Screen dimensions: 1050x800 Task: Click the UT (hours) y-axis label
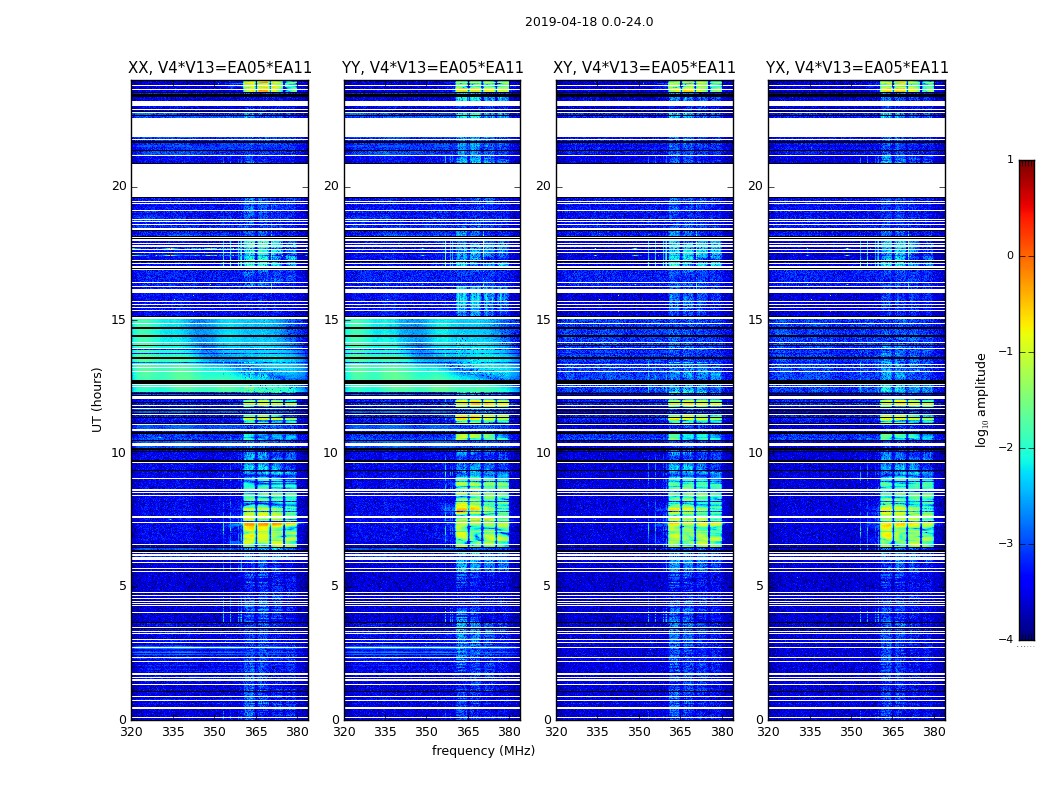pyautogui.click(x=98, y=399)
